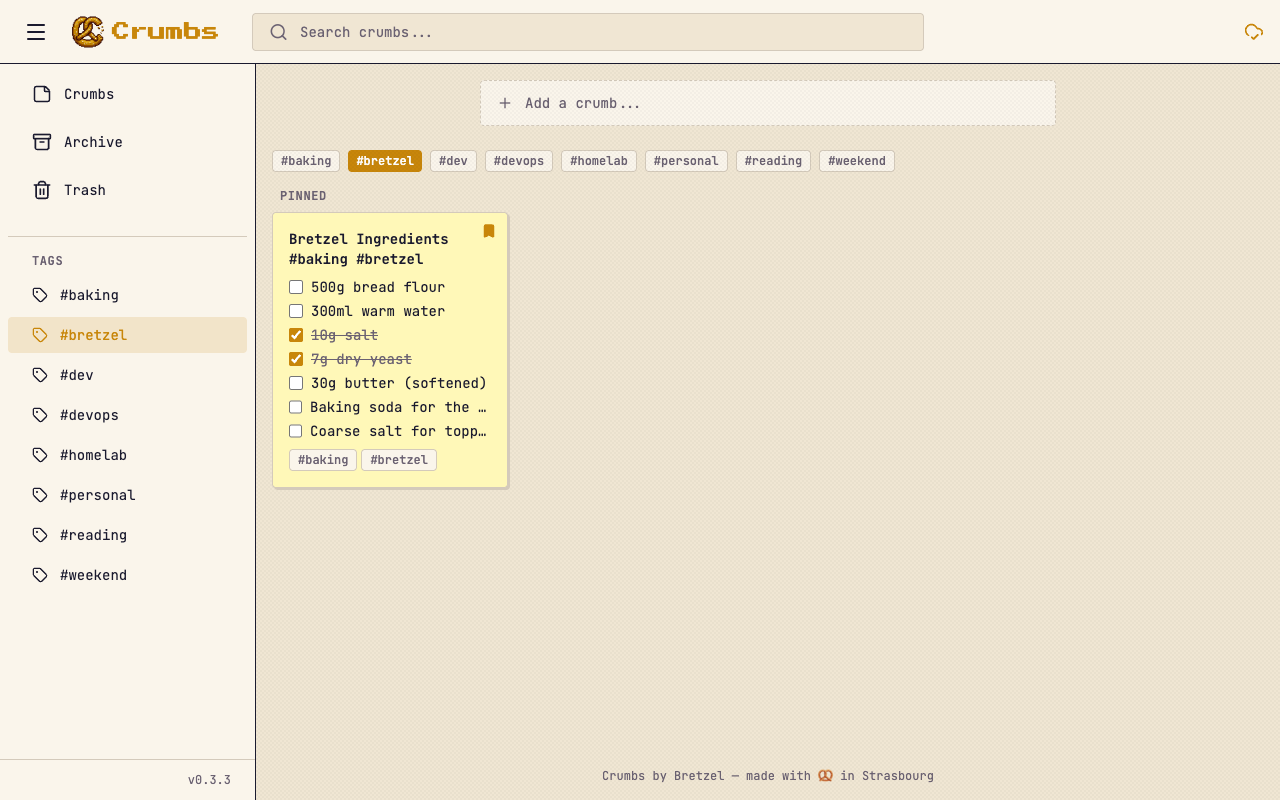Click #baking tag chip on the note card
Screen dimensions: 1280x800
(x=323, y=460)
